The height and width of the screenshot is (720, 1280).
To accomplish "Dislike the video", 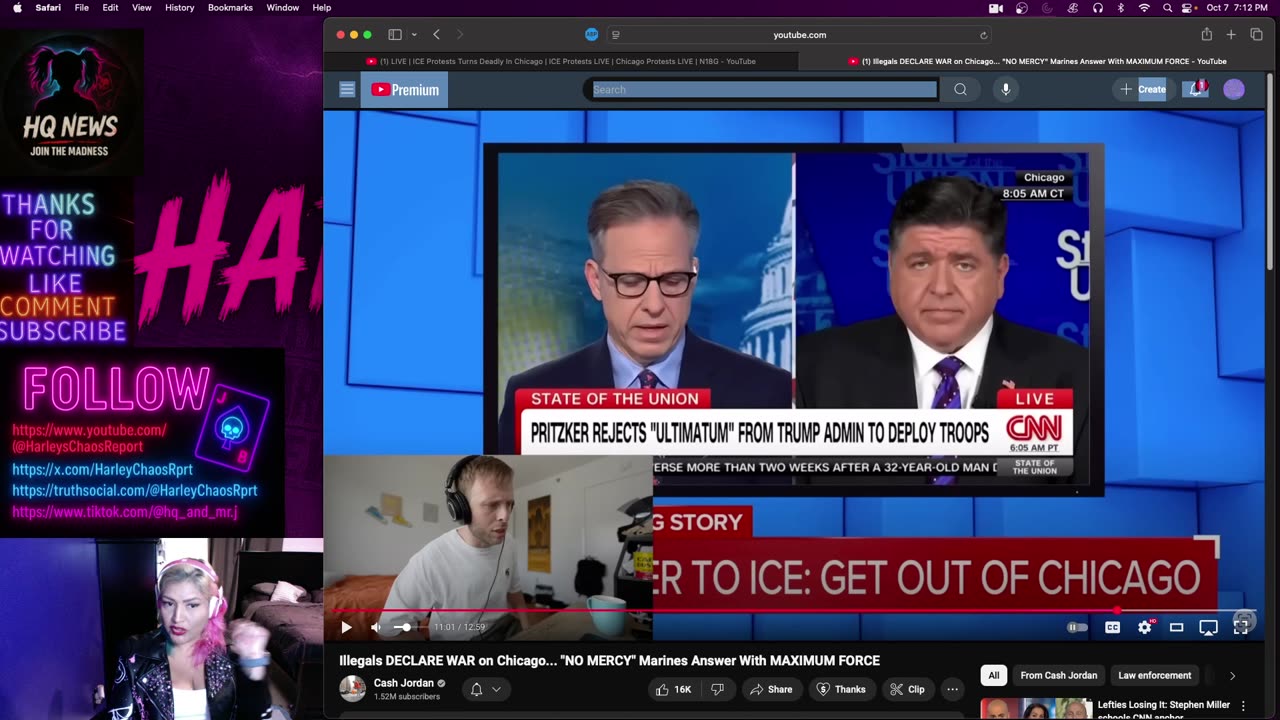I will click(x=717, y=689).
